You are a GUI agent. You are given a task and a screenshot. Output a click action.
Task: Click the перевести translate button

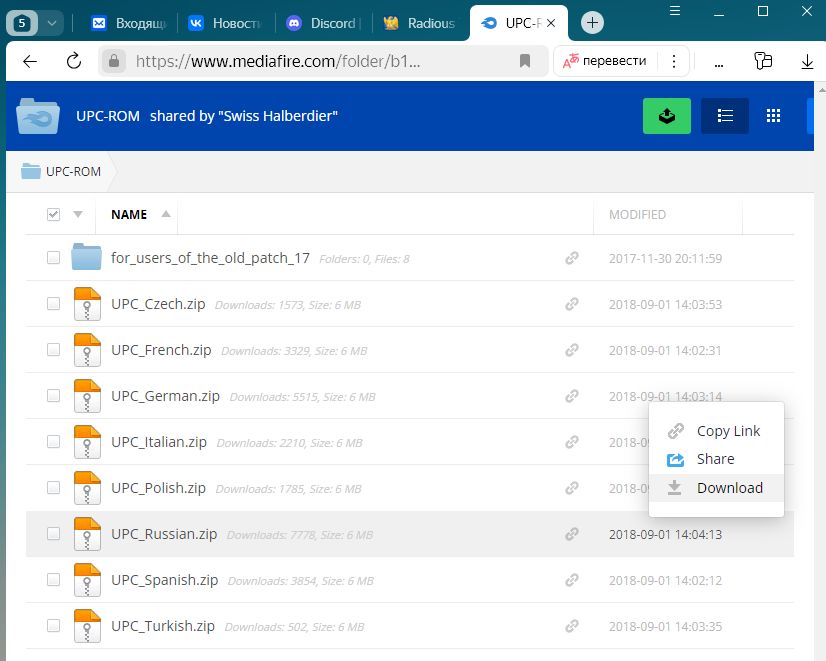point(605,61)
